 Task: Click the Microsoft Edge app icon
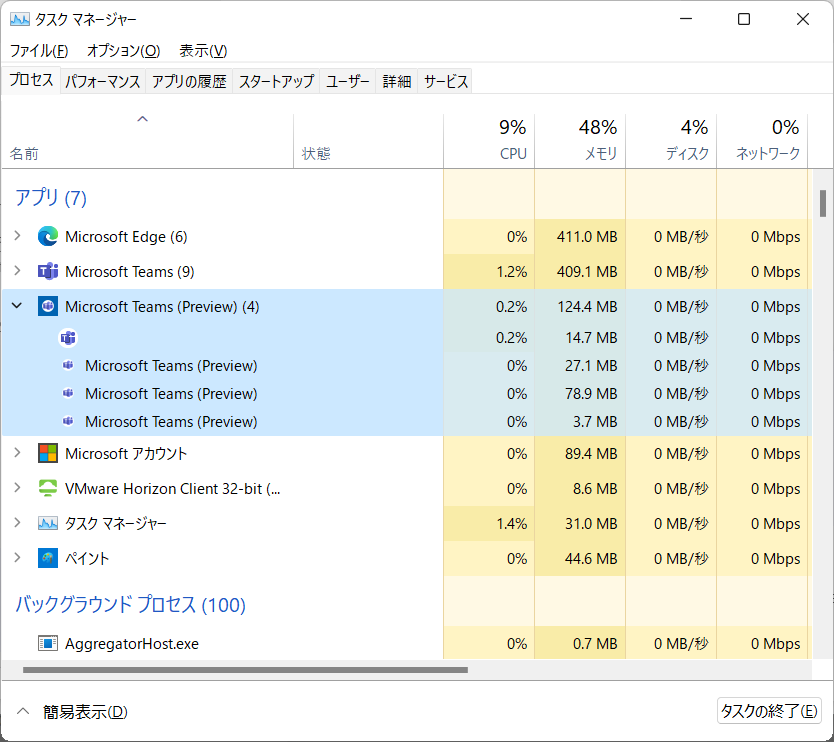pos(48,236)
